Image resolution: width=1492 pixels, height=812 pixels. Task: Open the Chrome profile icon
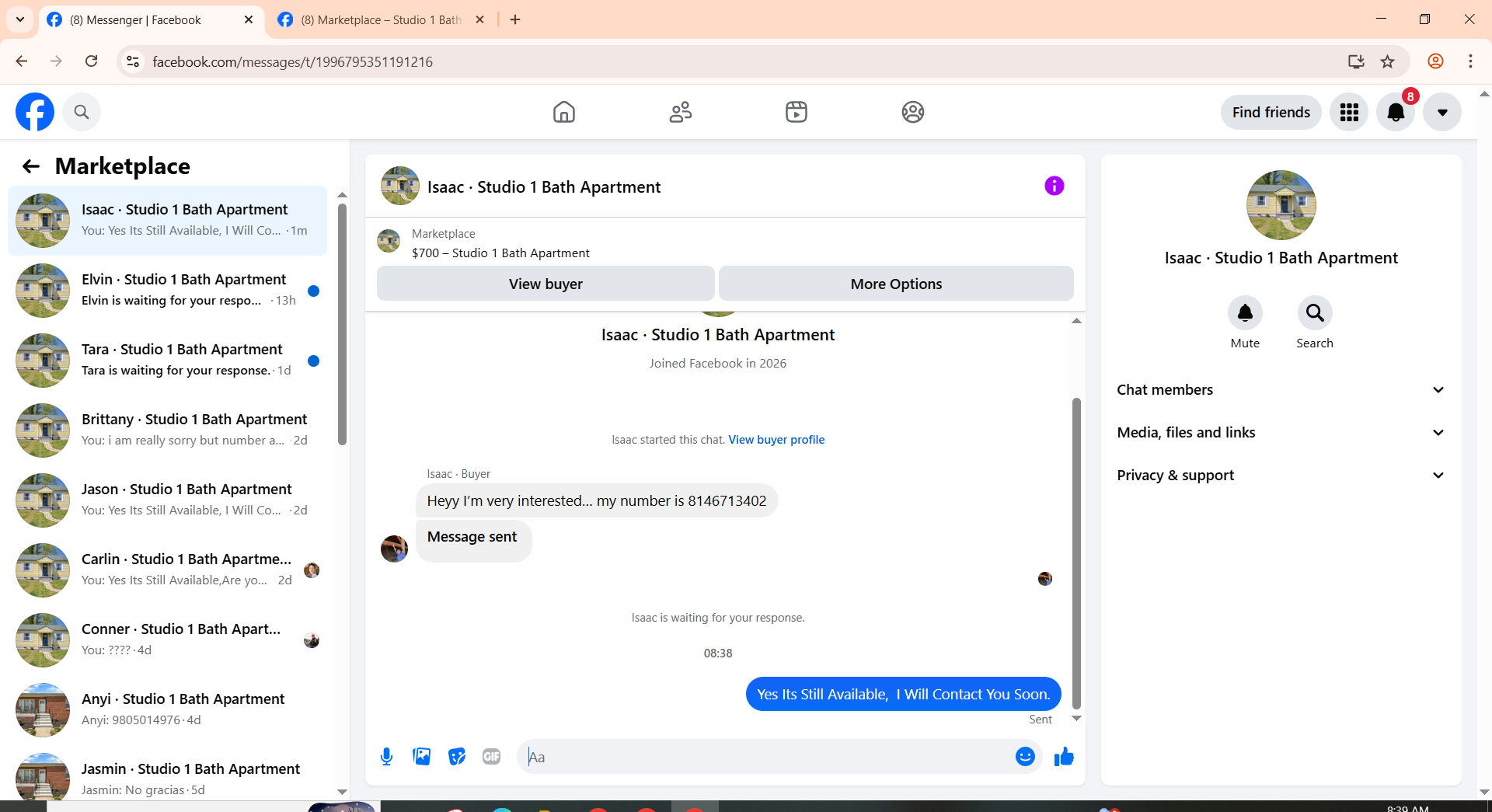pos(1435,61)
